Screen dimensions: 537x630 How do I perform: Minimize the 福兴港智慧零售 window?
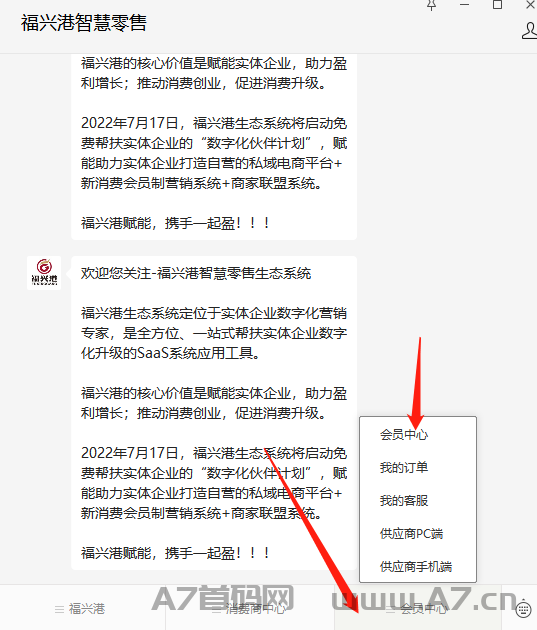465,5
